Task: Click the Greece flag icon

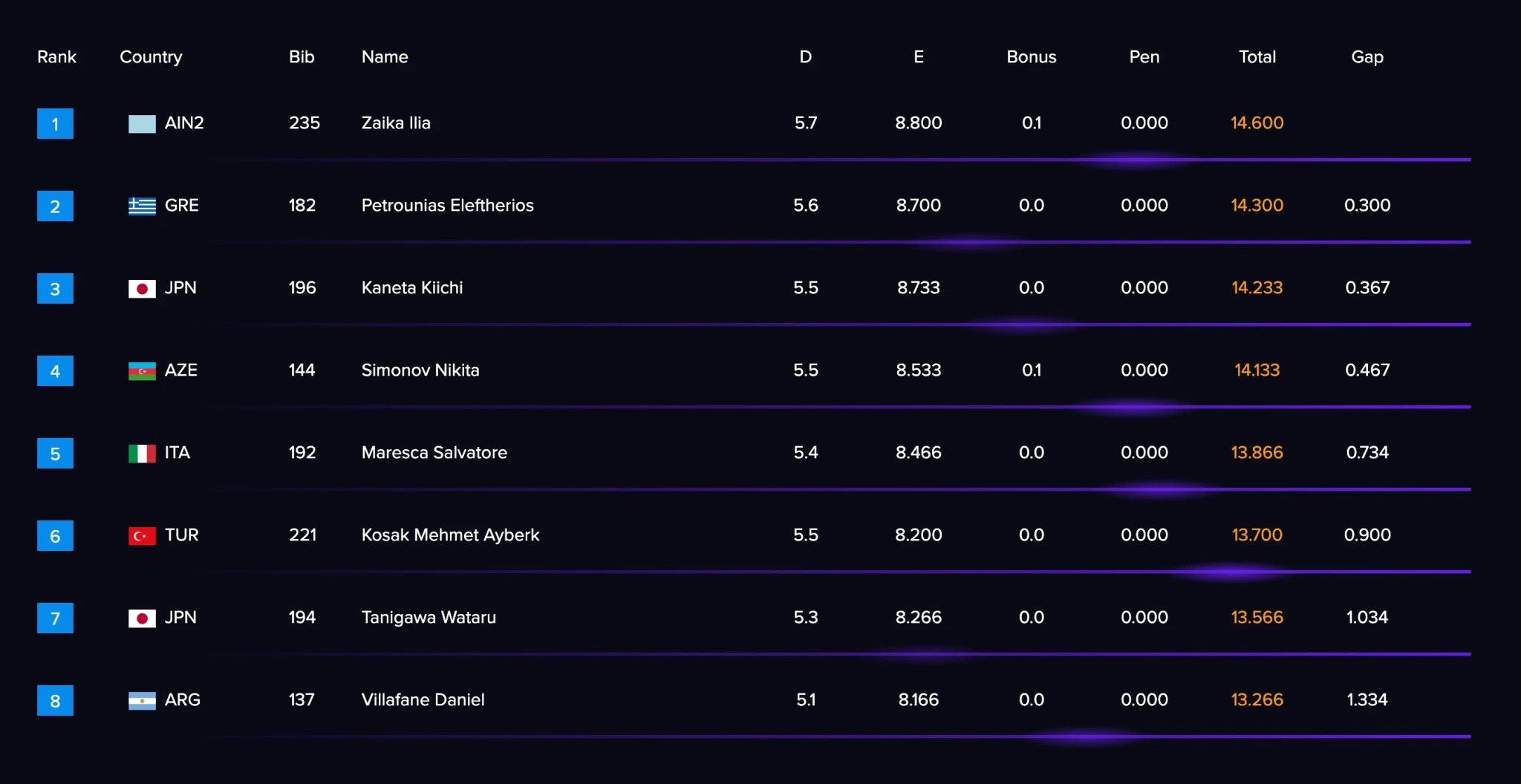Action: click(x=142, y=206)
